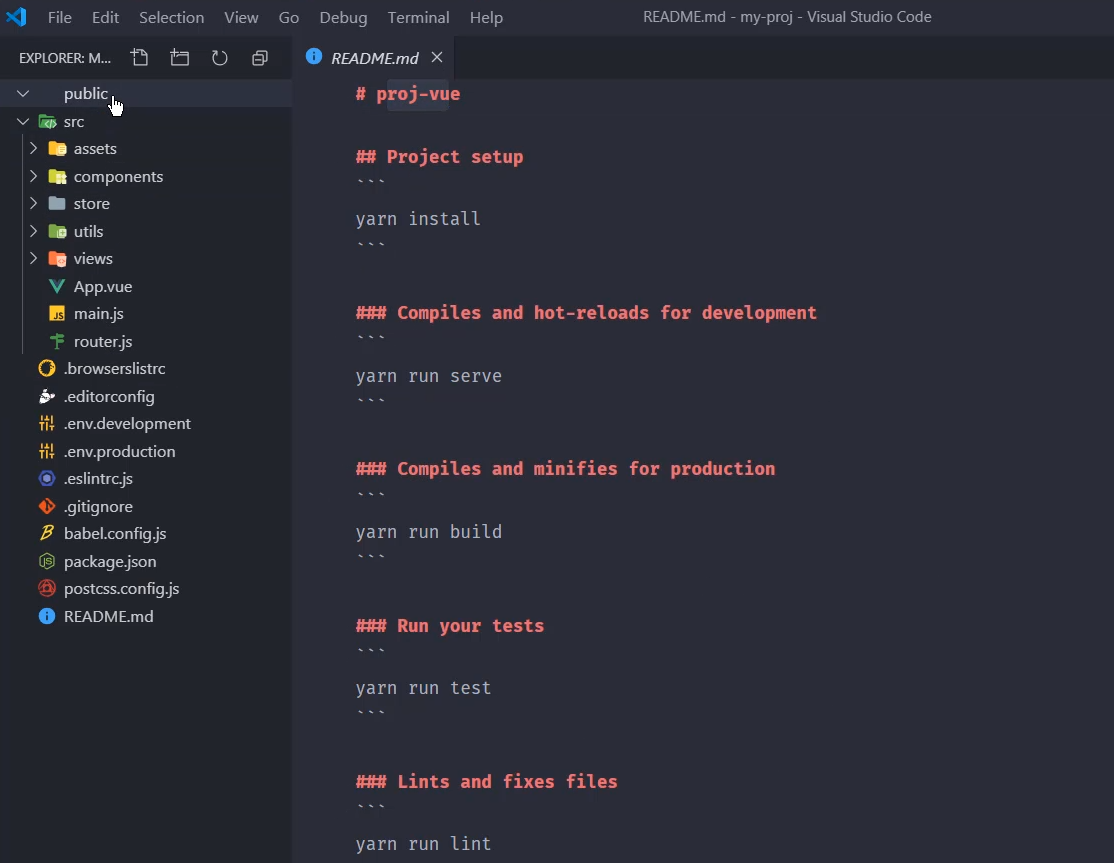The height and width of the screenshot is (863, 1114).
Task: Click the '### Run your tests' heading
Action: coord(450,626)
